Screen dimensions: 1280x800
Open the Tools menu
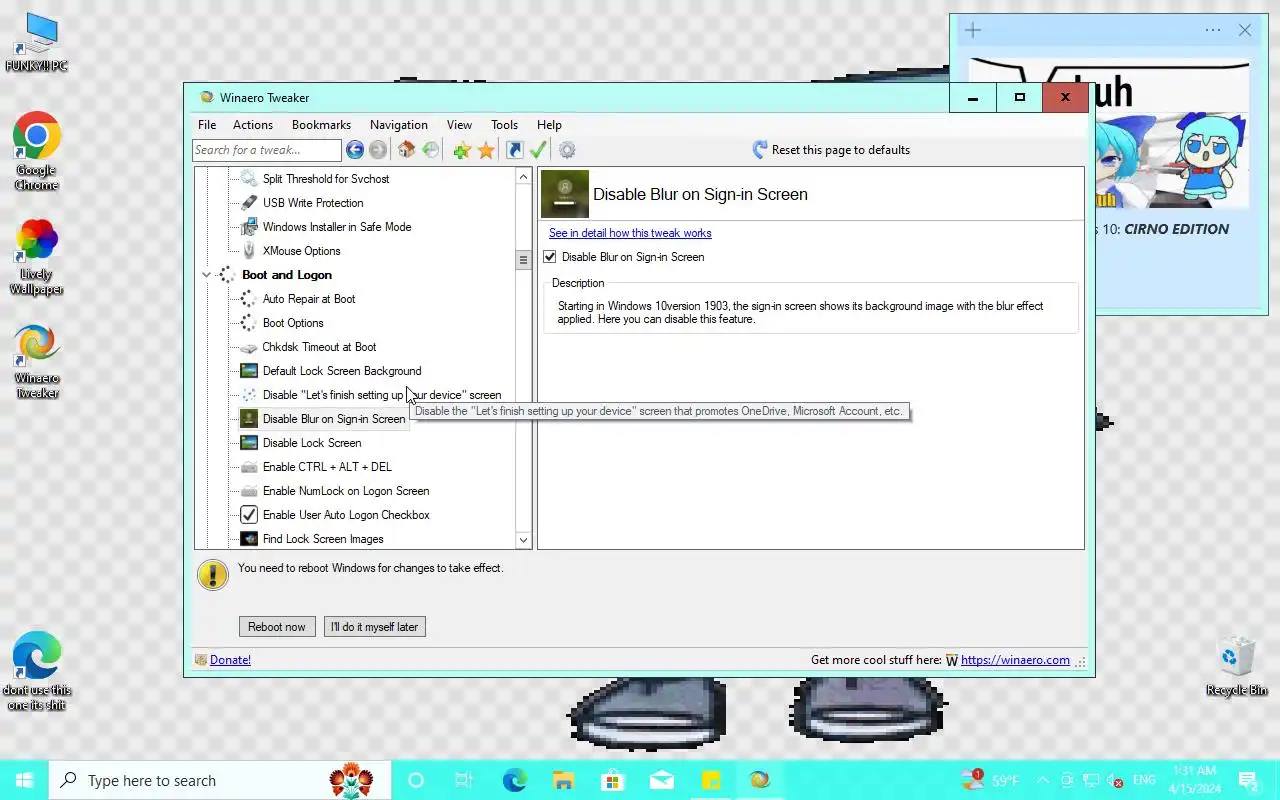coord(504,125)
